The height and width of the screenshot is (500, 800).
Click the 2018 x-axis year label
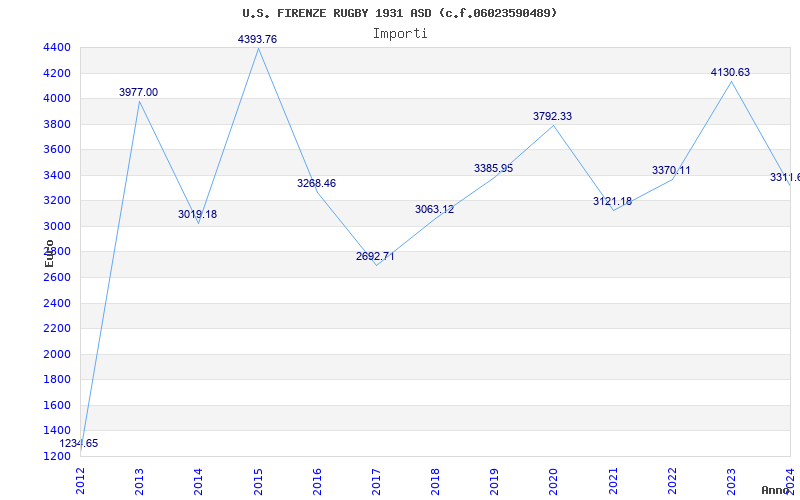(435, 481)
